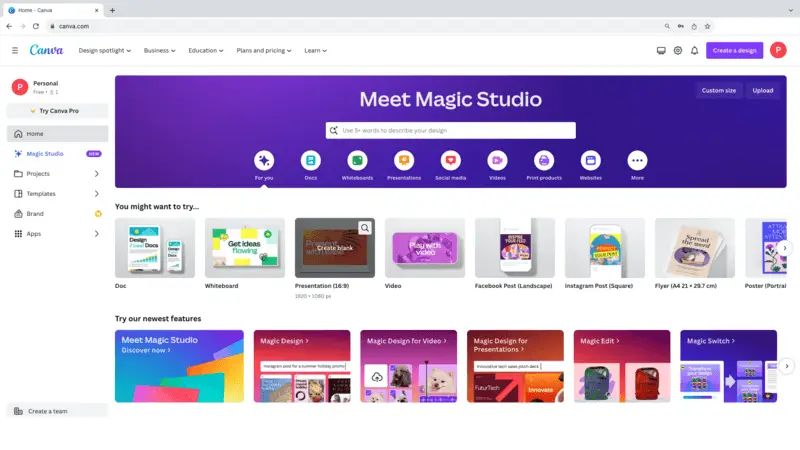The height and width of the screenshot is (450, 800).
Task: Open the Magic Design for Video card
Action: pos(409,366)
